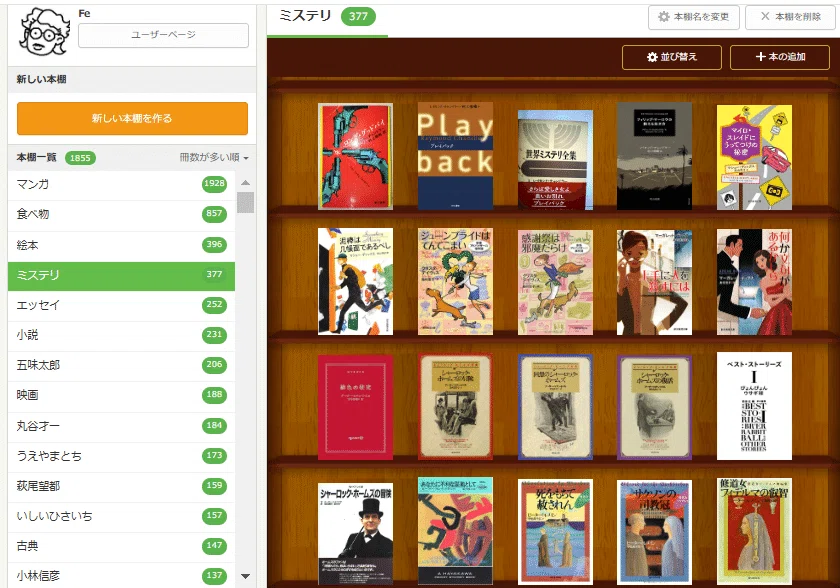Select the 絵本 bookshelf
Image resolution: width=840 pixels, height=588 pixels.
coord(122,245)
